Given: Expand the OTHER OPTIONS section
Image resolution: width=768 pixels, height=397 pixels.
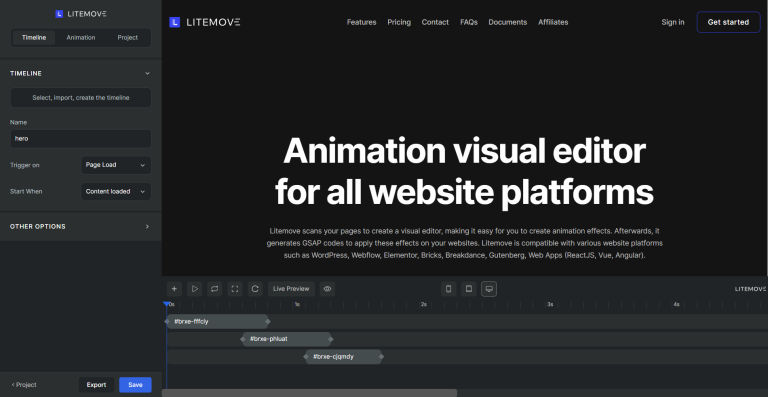Looking at the screenshot, I should click(147, 227).
